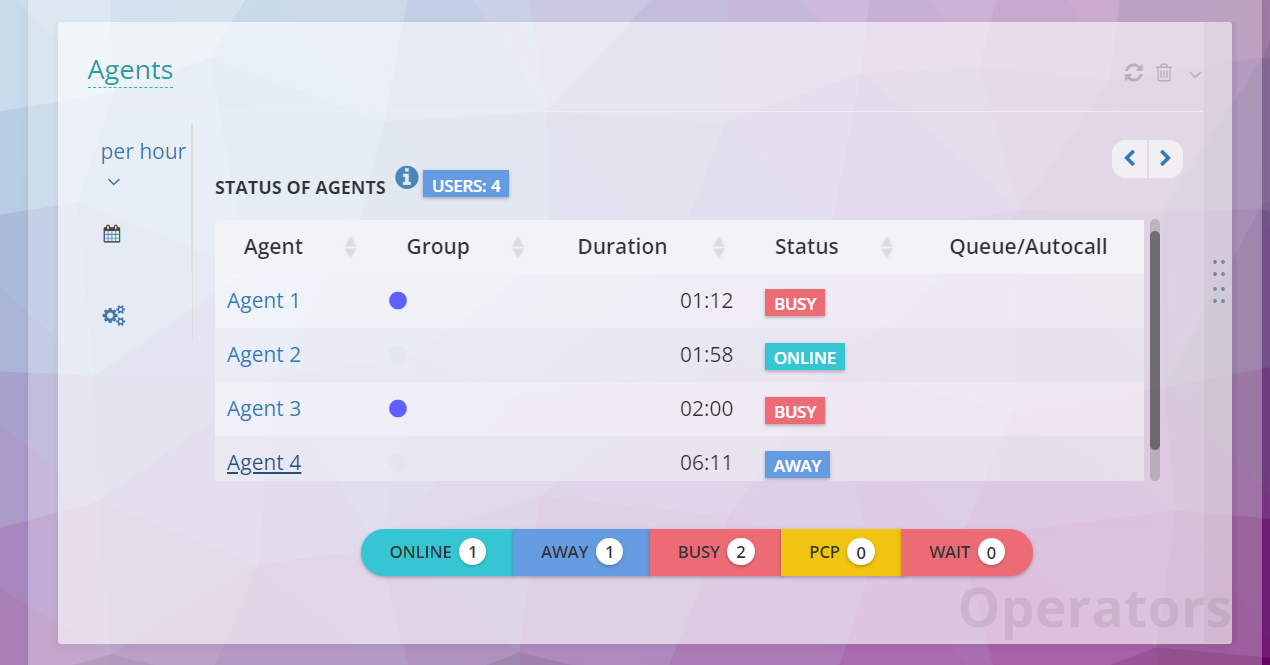Sort table by Duration column
This screenshot has width=1270, height=665.
(x=622, y=247)
